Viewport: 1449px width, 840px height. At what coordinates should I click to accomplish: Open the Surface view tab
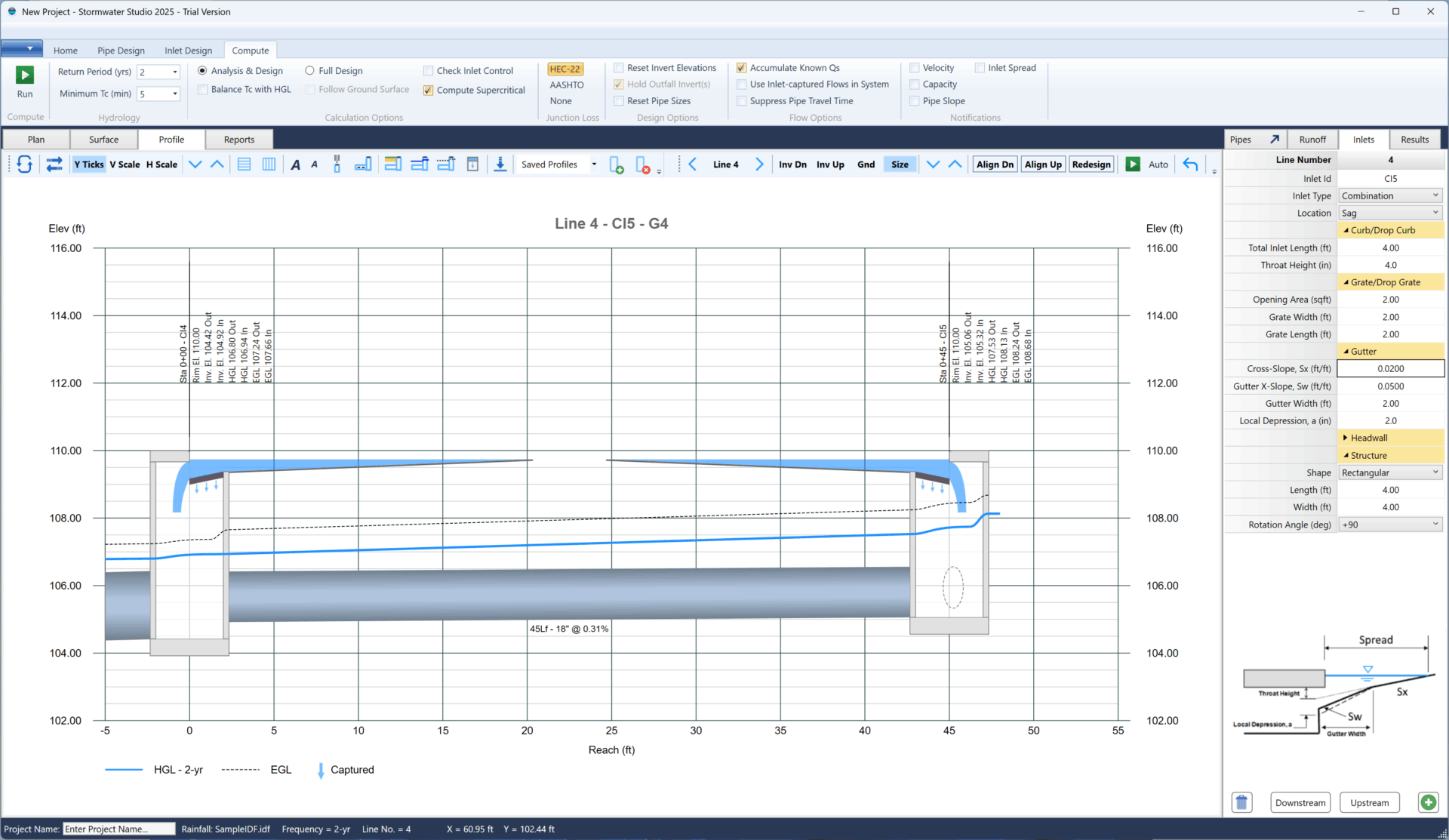pos(104,140)
